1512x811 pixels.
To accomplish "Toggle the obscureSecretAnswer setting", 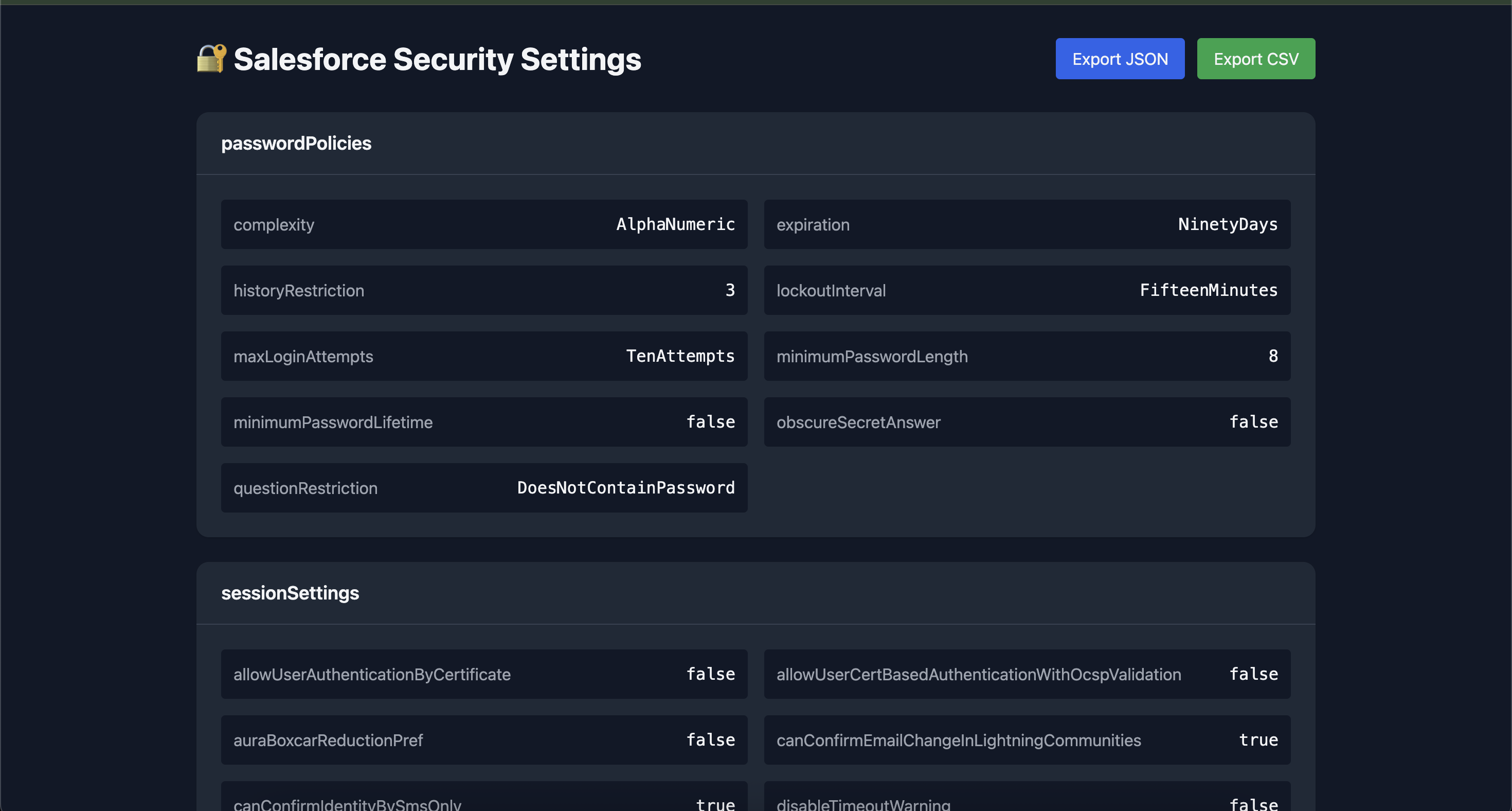I will pos(1027,421).
